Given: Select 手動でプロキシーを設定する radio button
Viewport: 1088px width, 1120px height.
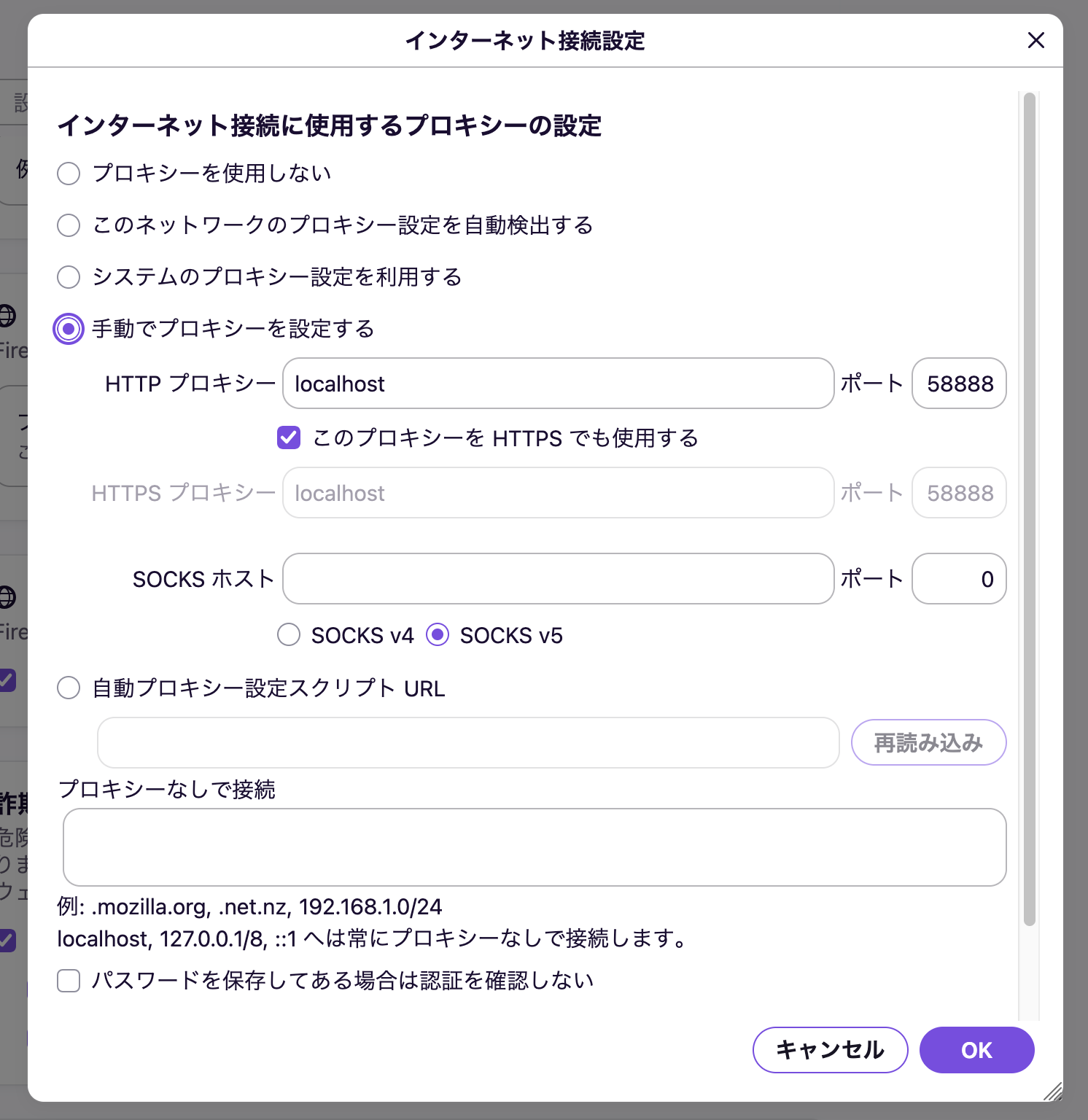Looking at the screenshot, I should (x=69, y=329).
